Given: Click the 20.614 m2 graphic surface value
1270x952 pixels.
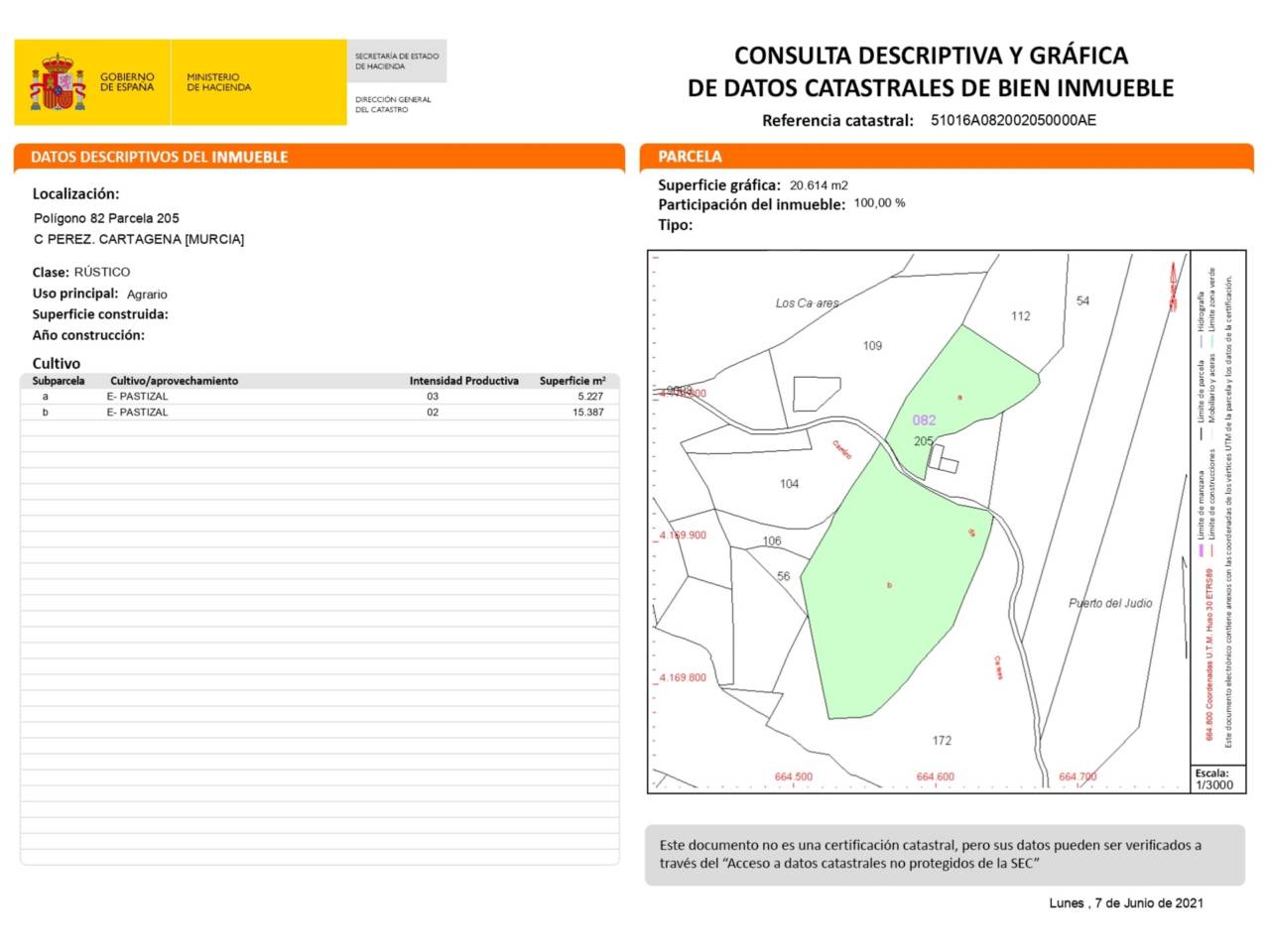Looking at the screenshot, I should click(819, 185).
